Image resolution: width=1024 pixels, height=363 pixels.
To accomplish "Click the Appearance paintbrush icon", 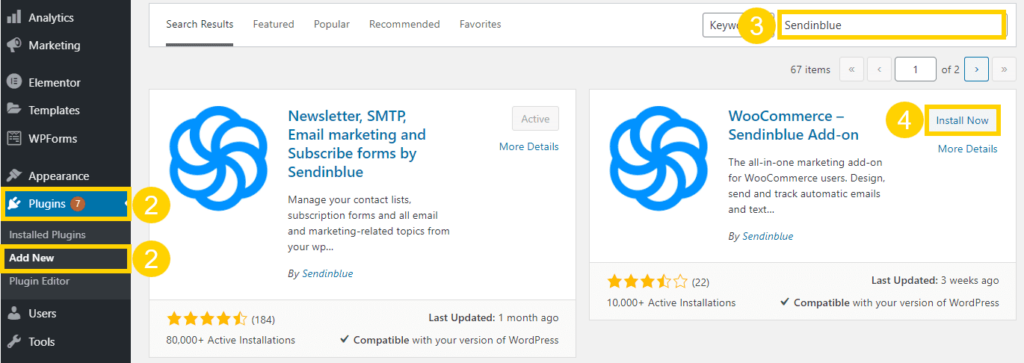I will coord(14,176).
